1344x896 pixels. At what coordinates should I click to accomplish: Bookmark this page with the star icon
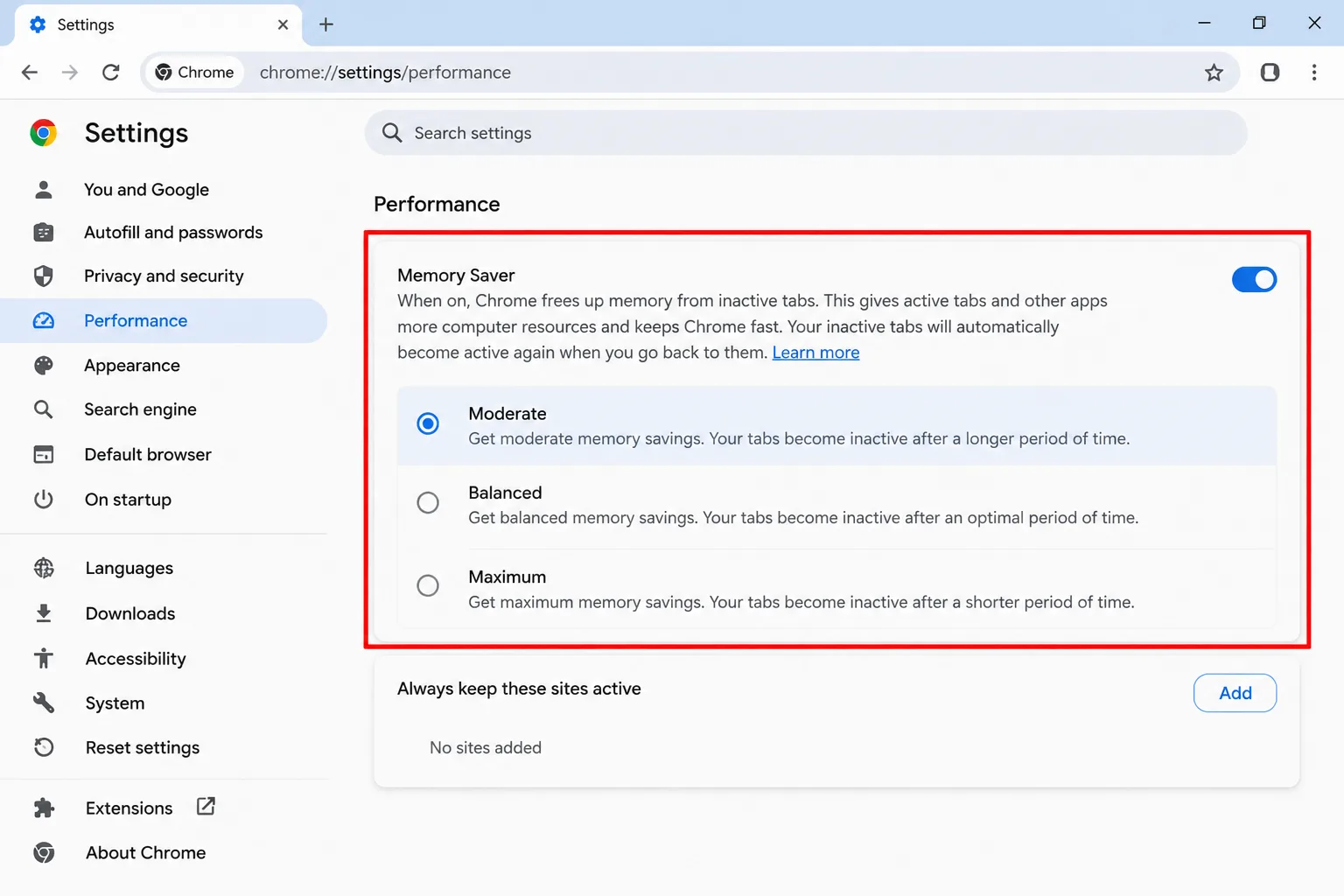click(1214, 73)
